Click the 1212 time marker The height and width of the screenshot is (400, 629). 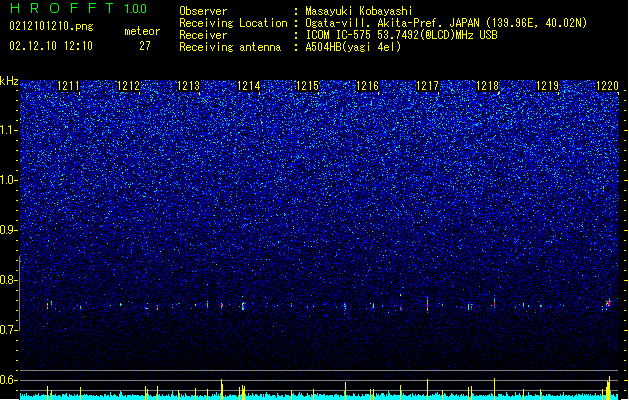[128, 86]
